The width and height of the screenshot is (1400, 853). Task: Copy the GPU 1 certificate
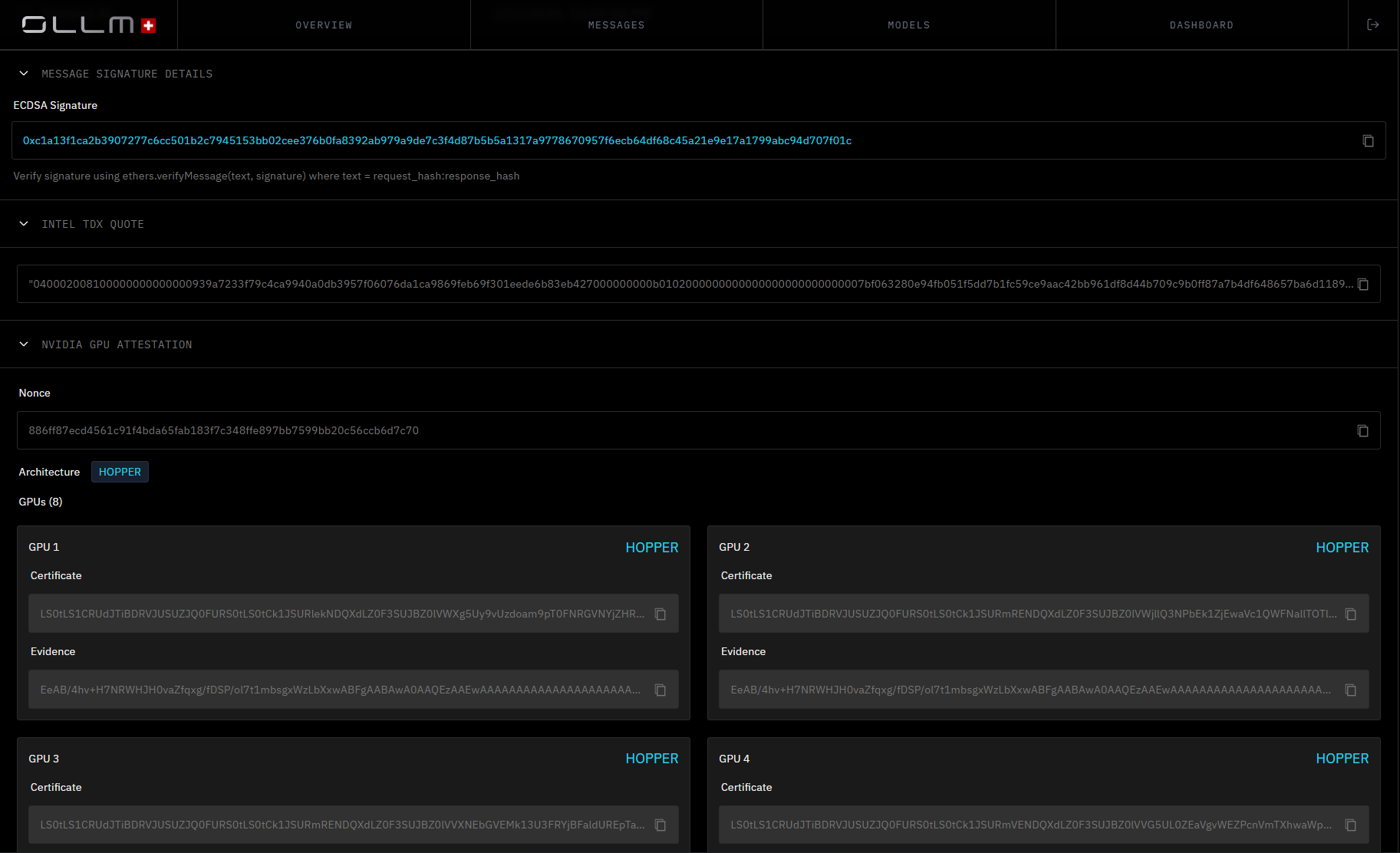660,614
